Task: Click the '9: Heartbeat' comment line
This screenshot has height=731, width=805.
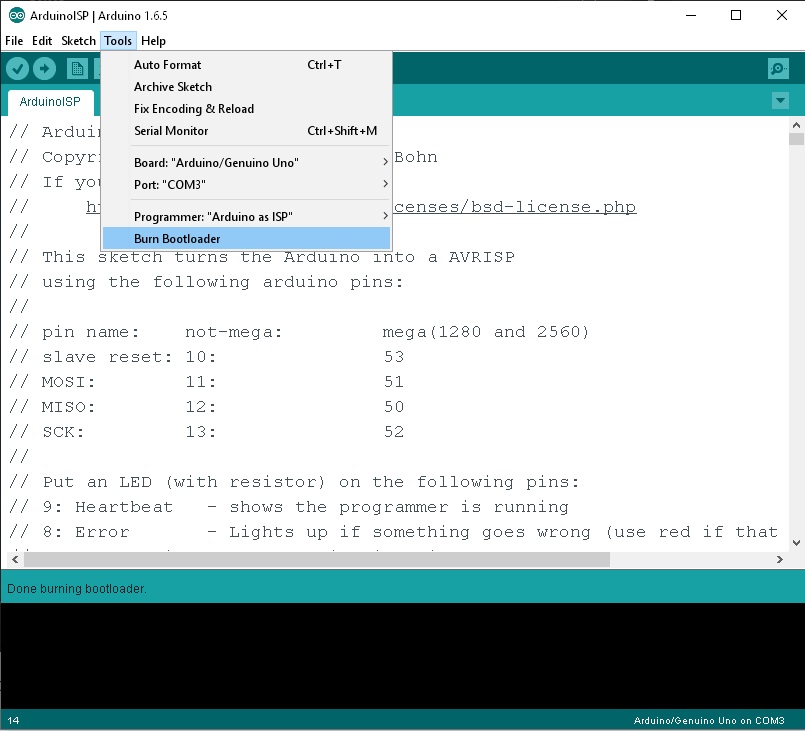Action: [x=289, y=507]
